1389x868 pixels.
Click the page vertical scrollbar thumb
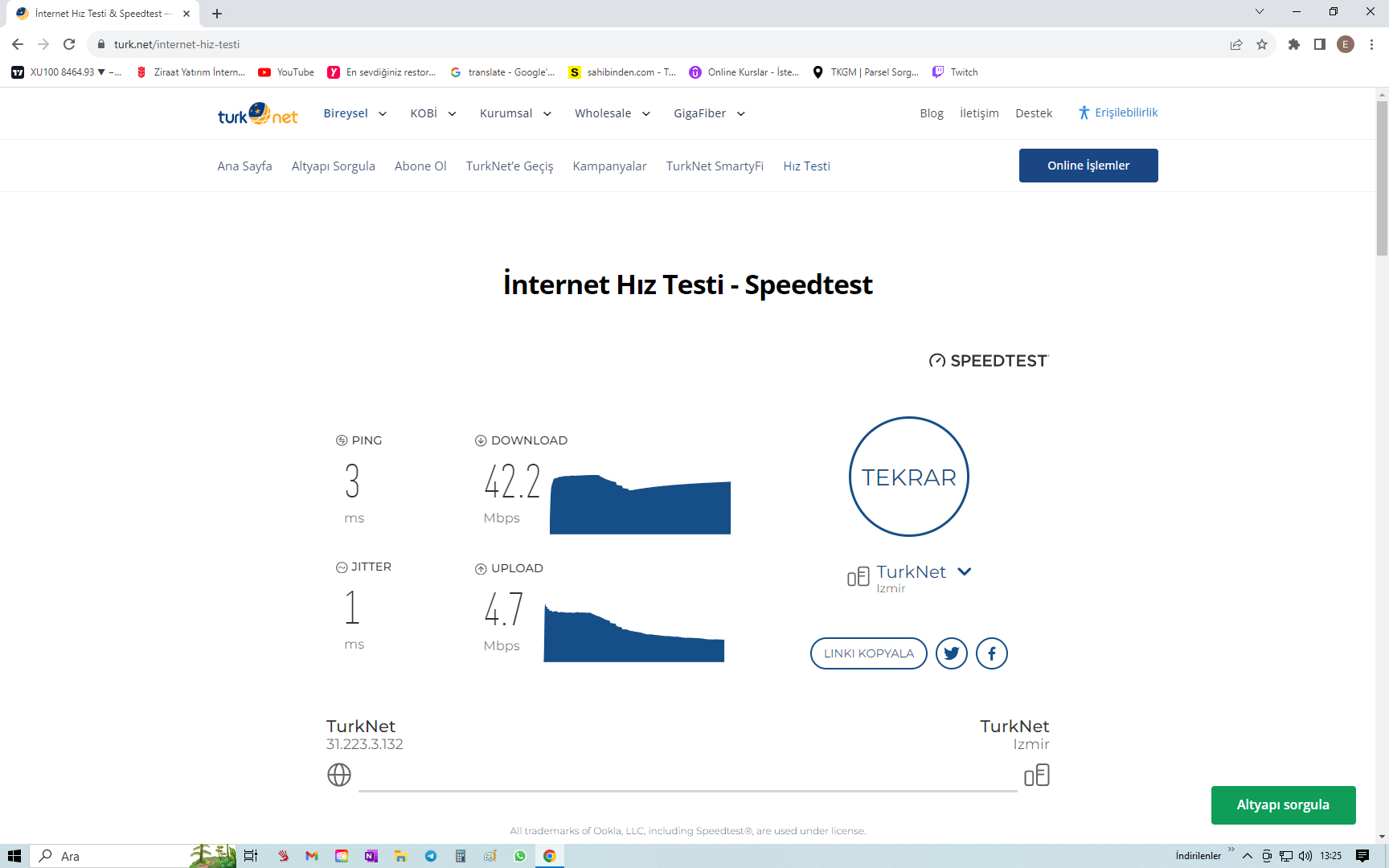click(1382, 178)
